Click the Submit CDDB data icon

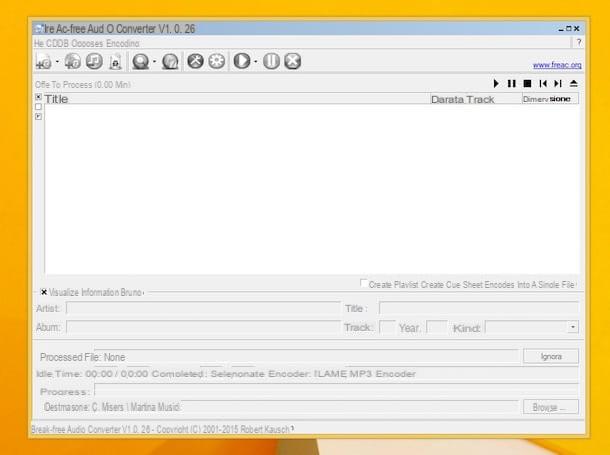point(170,61)
